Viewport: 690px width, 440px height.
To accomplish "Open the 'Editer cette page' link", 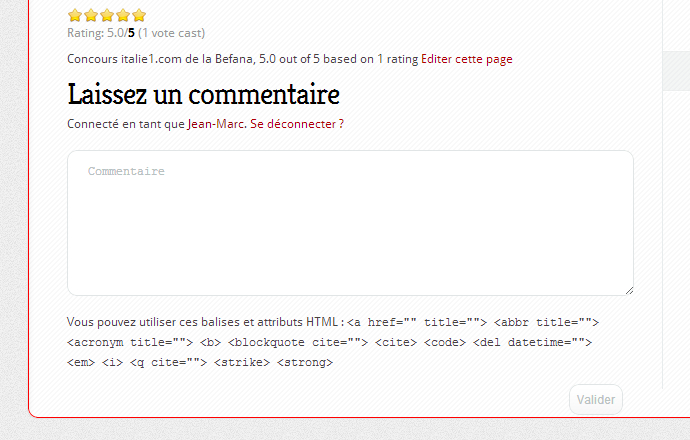I will click(466, 59).
